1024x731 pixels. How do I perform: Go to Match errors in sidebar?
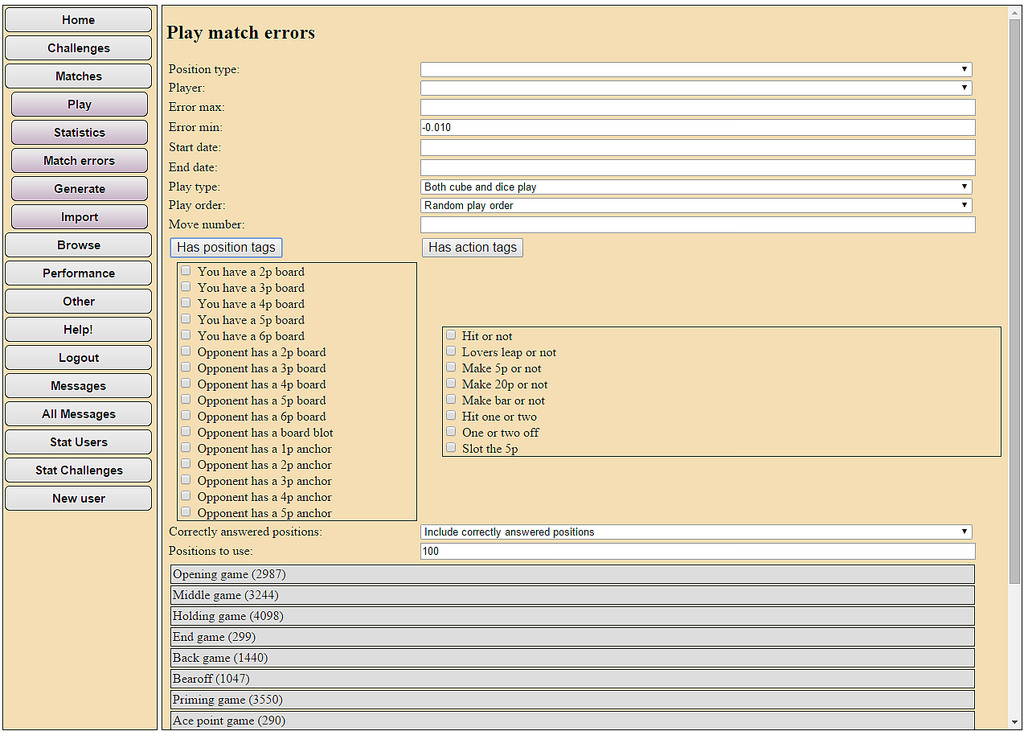(x=79, y=161)
